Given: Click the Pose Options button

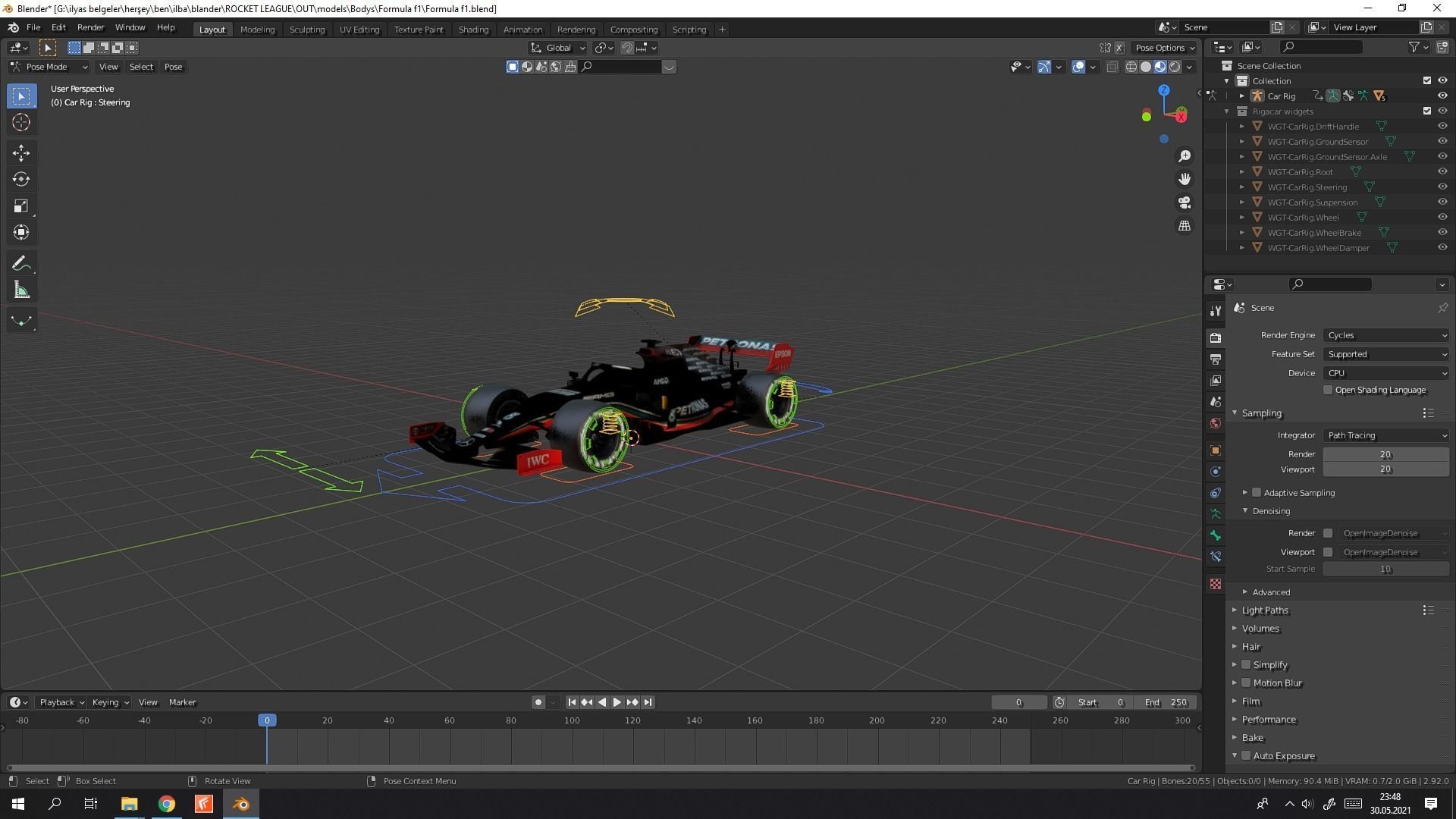Looking at the screenshot, I should tap(1165, 48).
